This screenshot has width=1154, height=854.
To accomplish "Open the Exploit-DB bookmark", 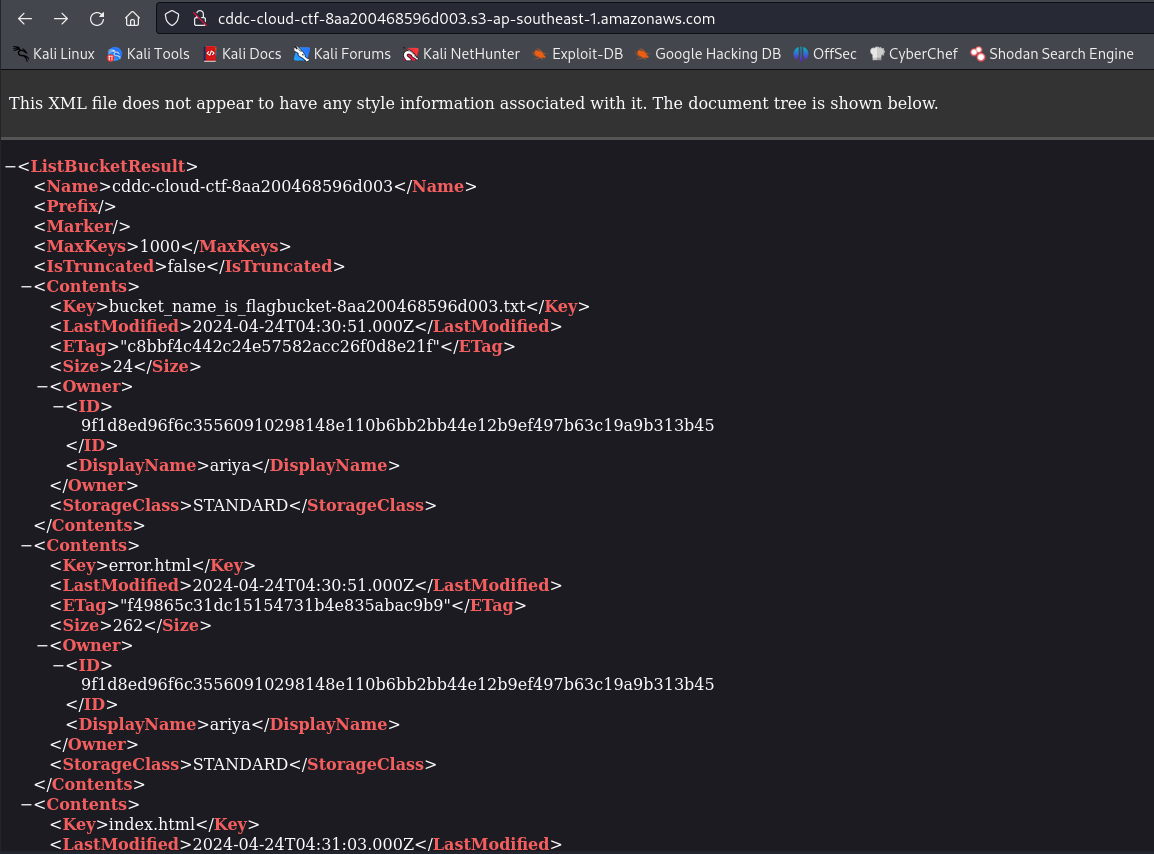I will (x=577, y=54).
